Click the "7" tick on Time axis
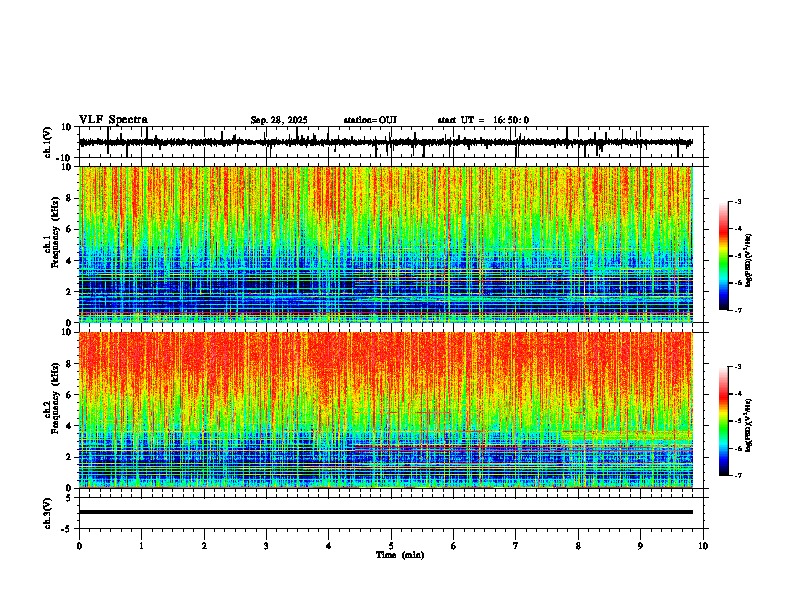The image size is (792, 612). click(x=516, y=546)
